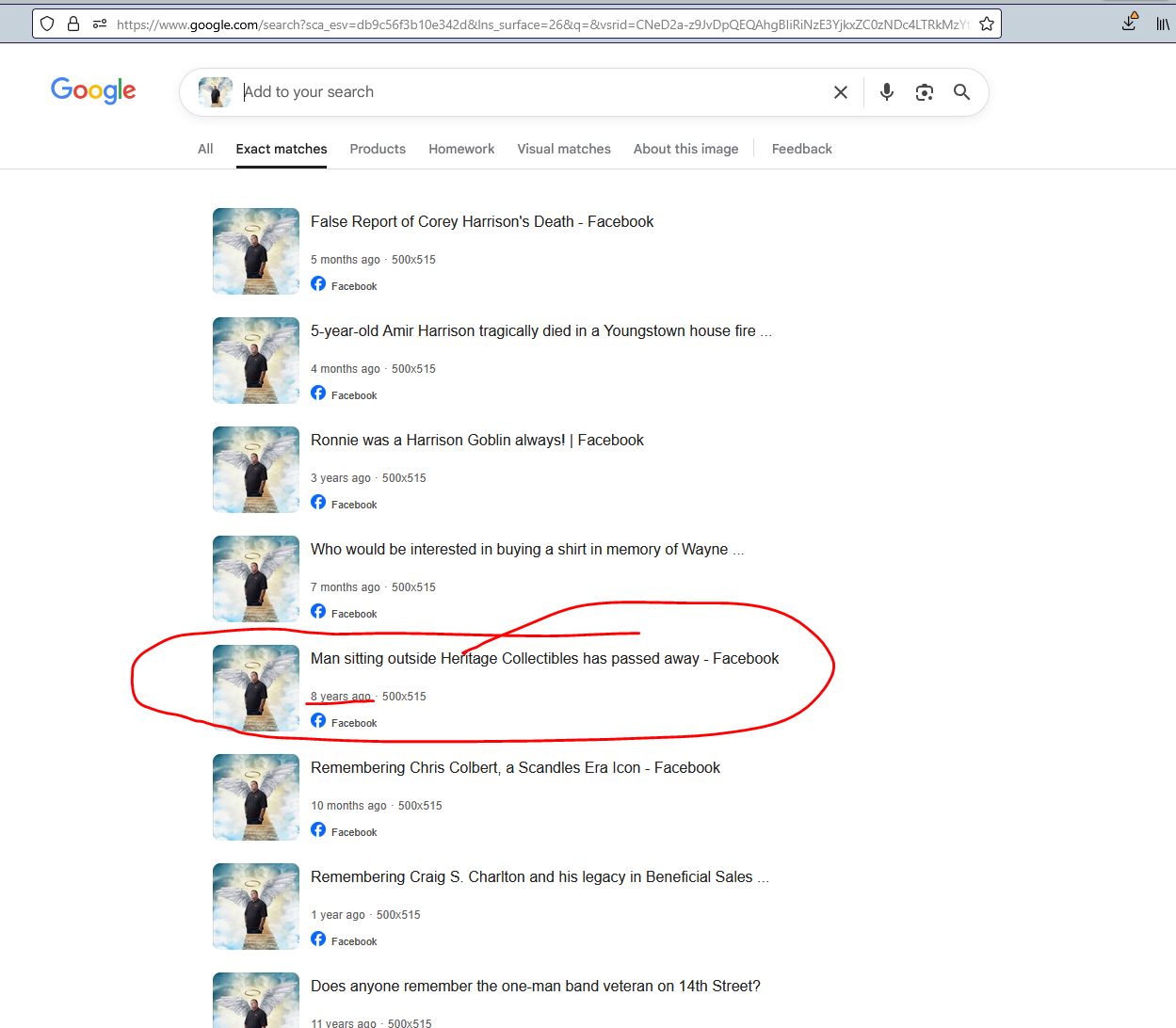The image size is (1176, 1028).
Task: Click Facebook icon under Wayne shirt result
Action: (x=318, y=612)
